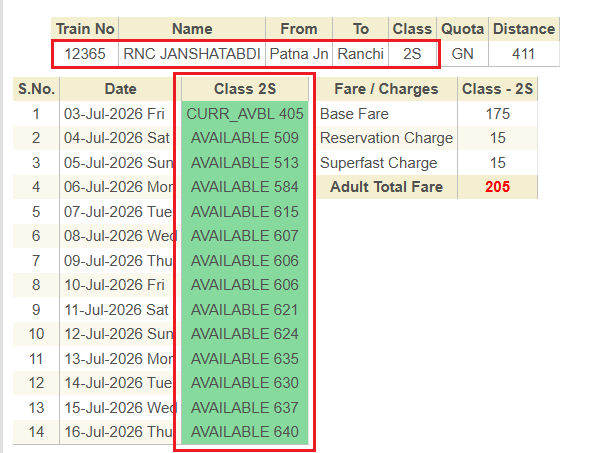Image resolution: width=612 pixels, height=453 pixels.
Task: Select CURR_AVBL 405 availability cell
Action: [x=245, y=114]
